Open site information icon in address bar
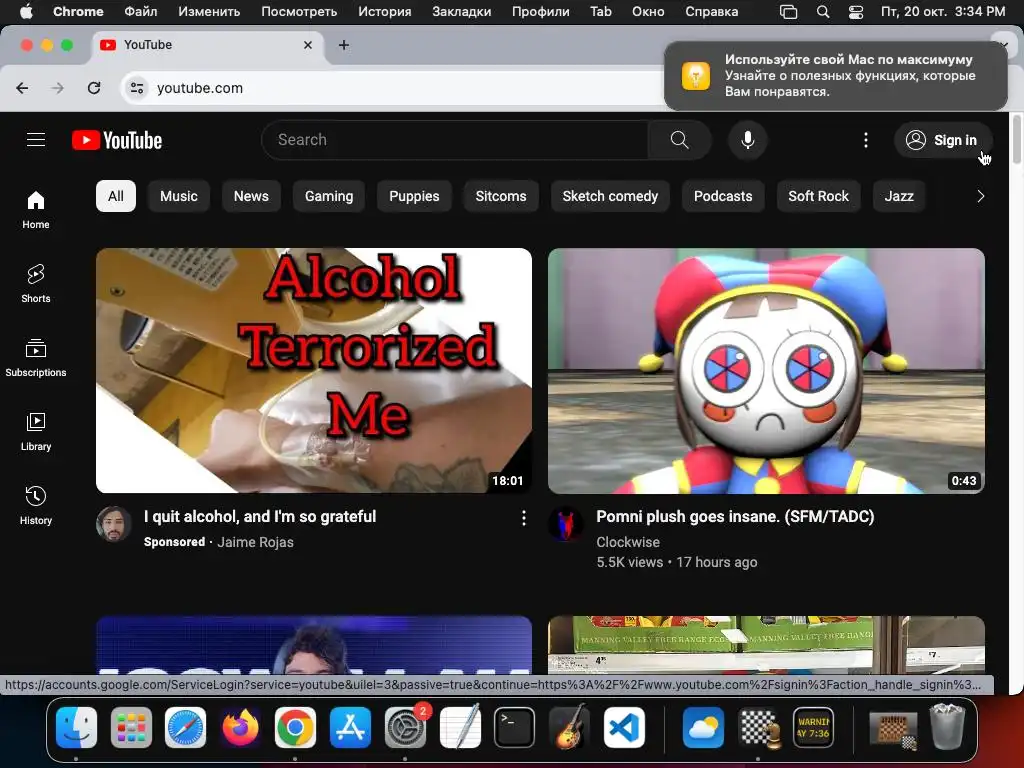This screenshot has height=768, width=1024. coord(136,88)
